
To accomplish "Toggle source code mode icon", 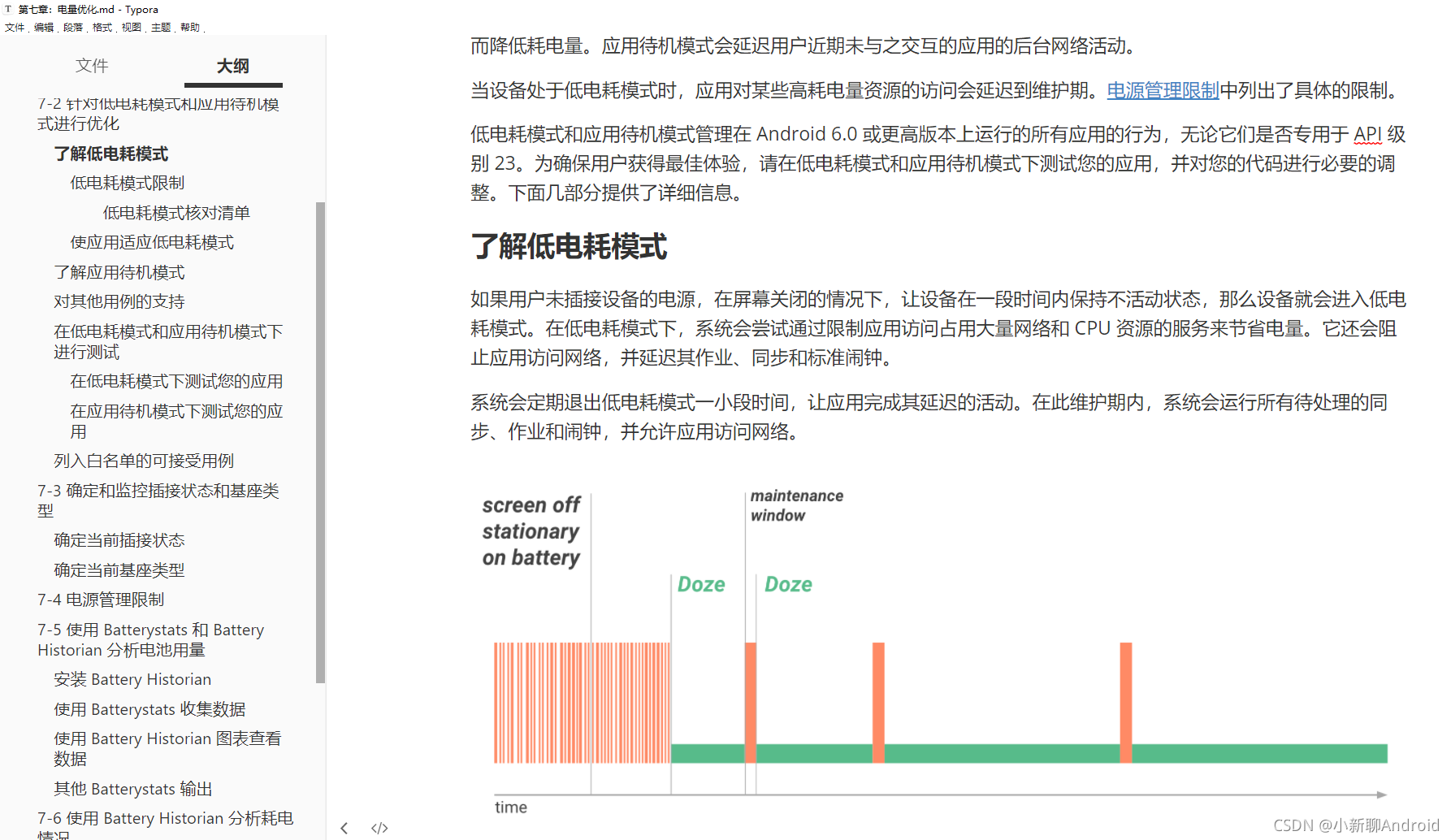I will coord(379,828).
